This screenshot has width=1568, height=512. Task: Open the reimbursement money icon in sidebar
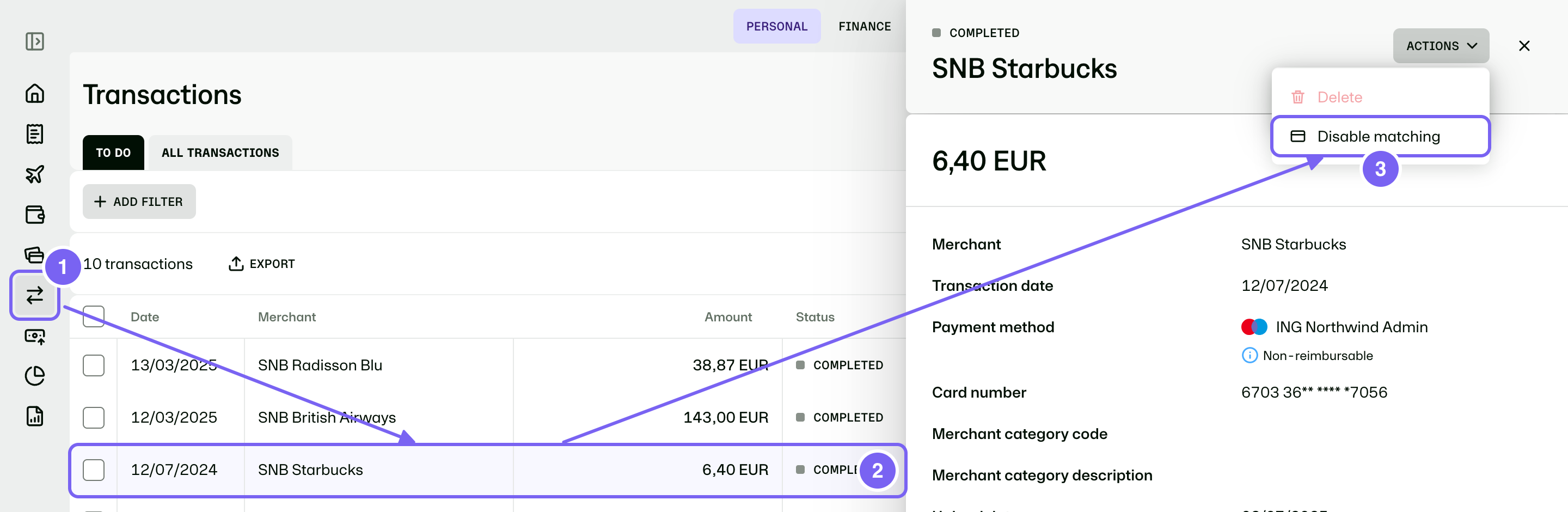[35, 336]
